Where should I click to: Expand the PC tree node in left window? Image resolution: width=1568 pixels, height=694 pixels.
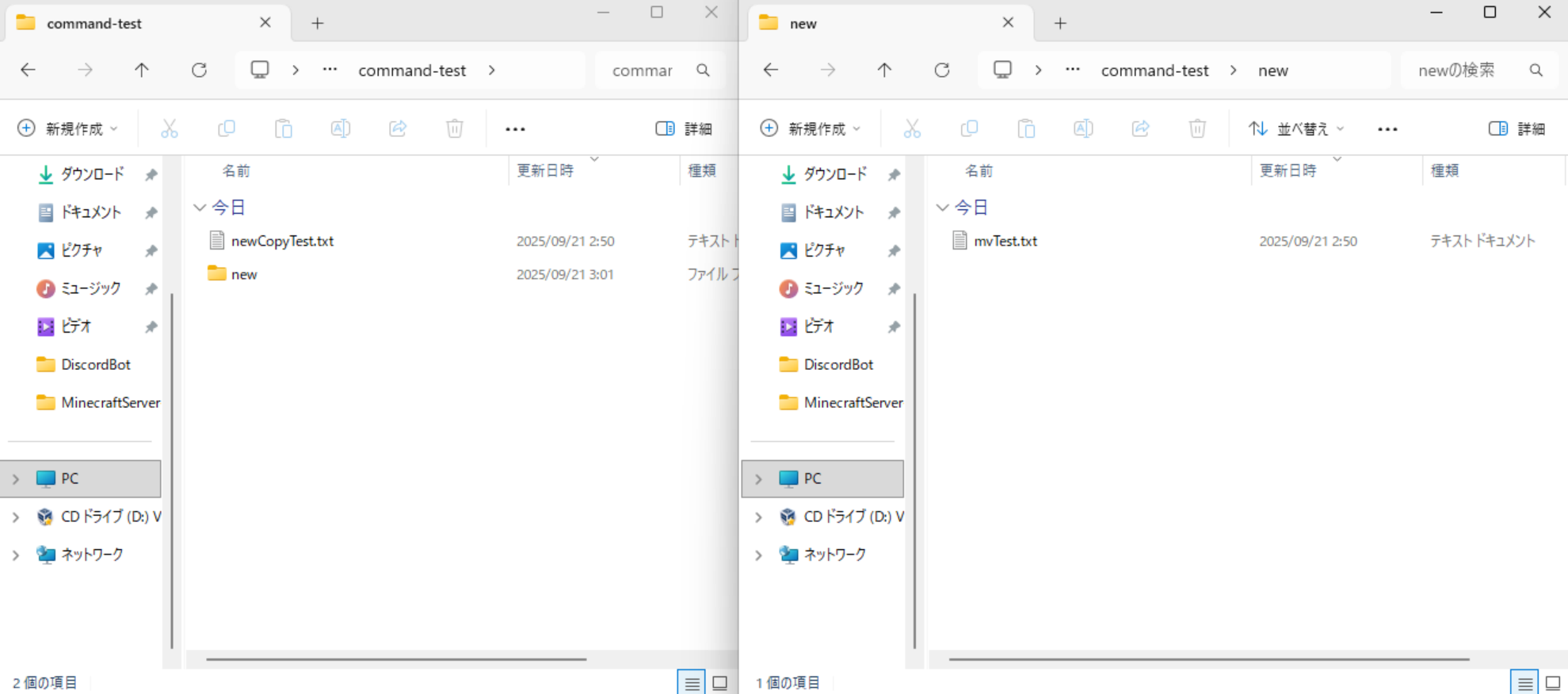(x=16, y=479)
